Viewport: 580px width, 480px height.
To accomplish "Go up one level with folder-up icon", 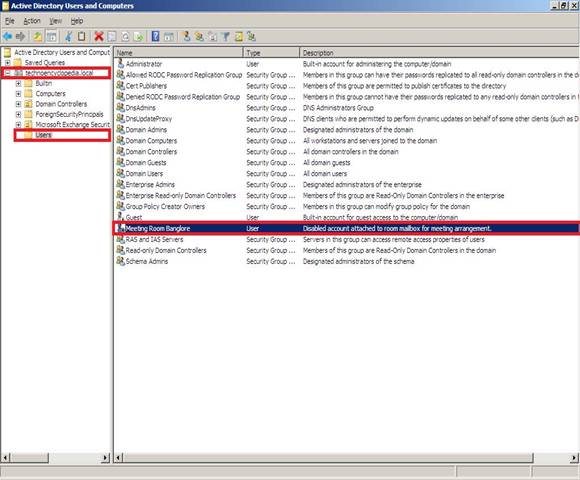I will click(37, 36).
